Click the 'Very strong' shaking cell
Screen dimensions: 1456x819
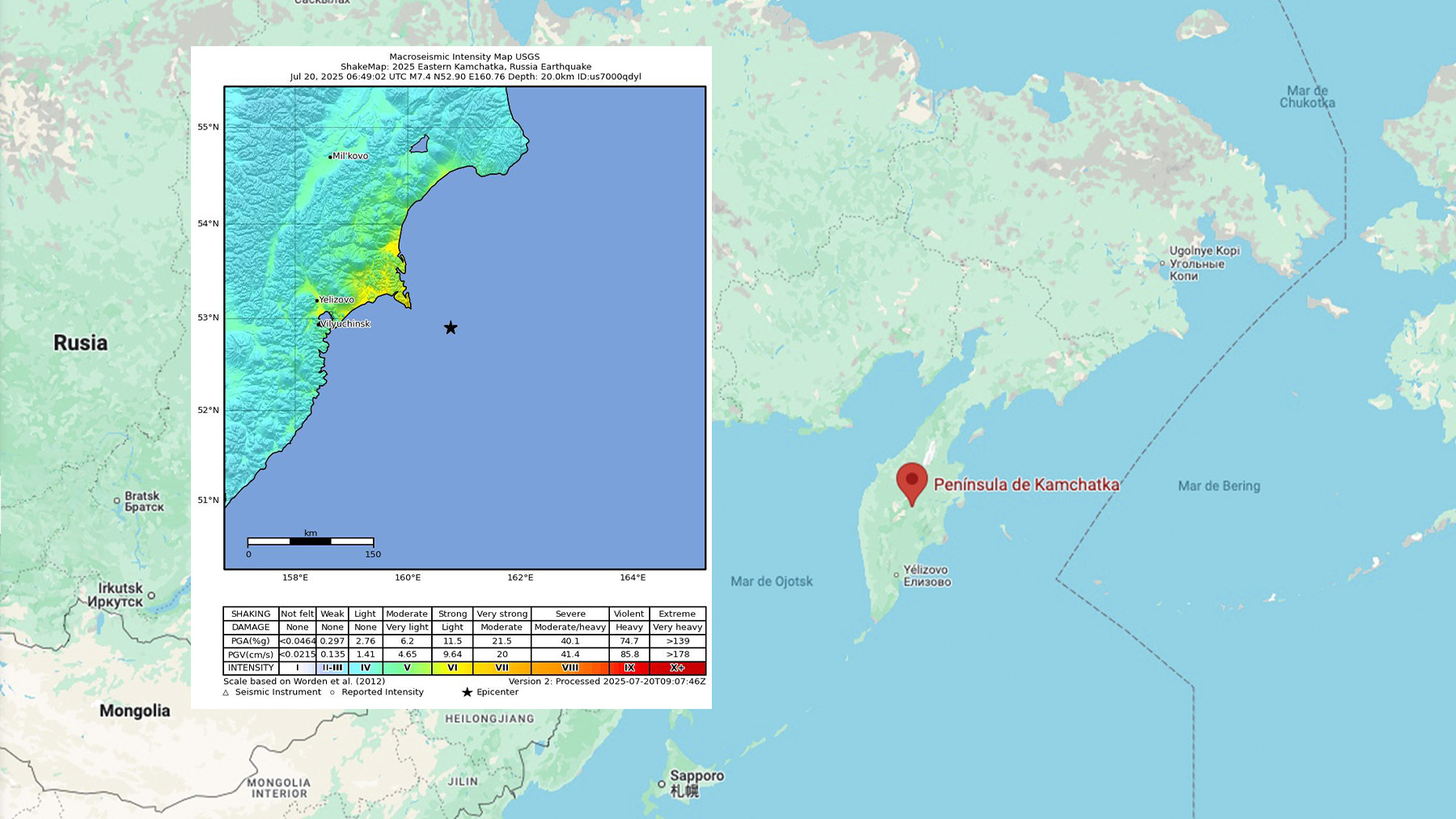502,614
